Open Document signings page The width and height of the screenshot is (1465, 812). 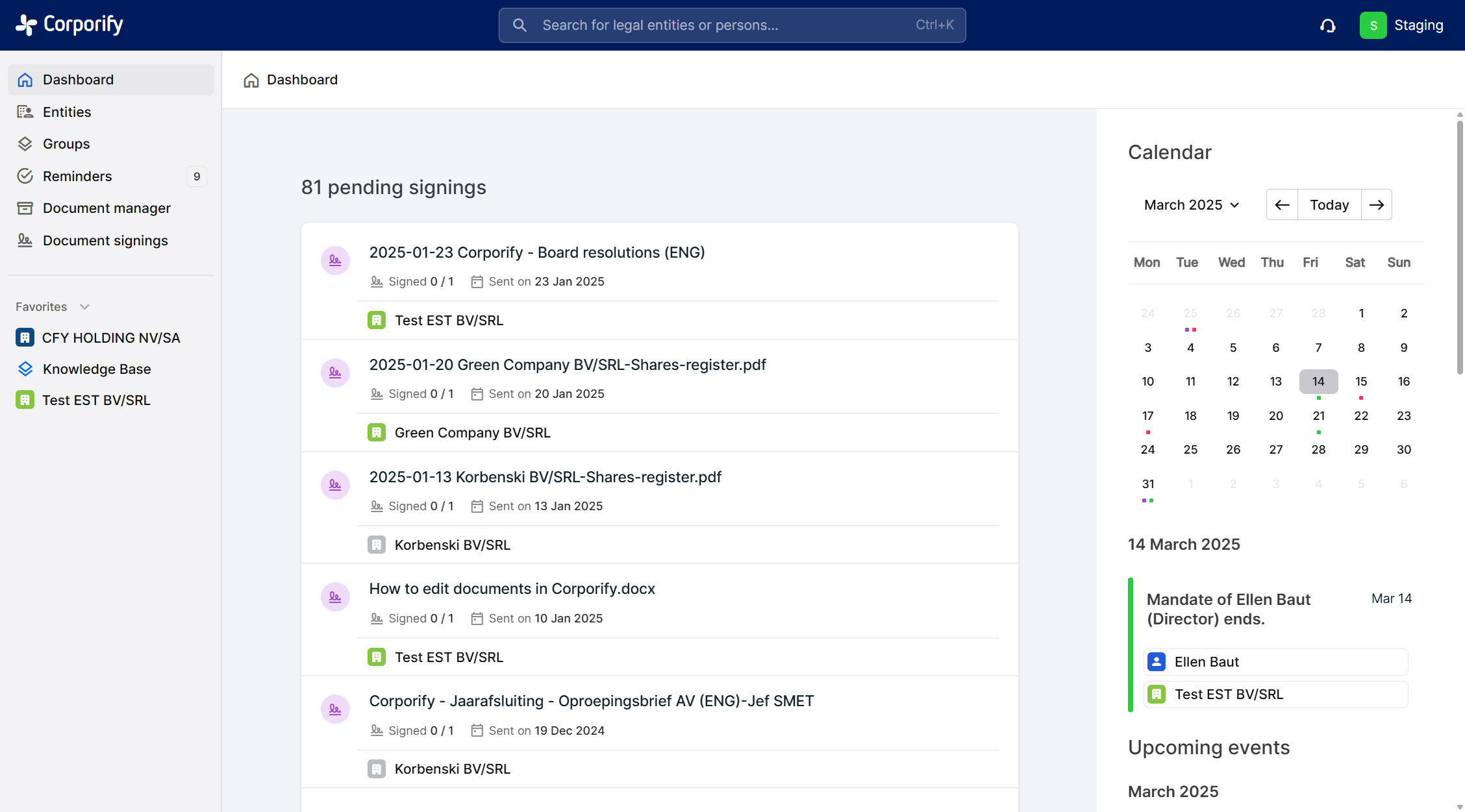(x=105, y=240)
